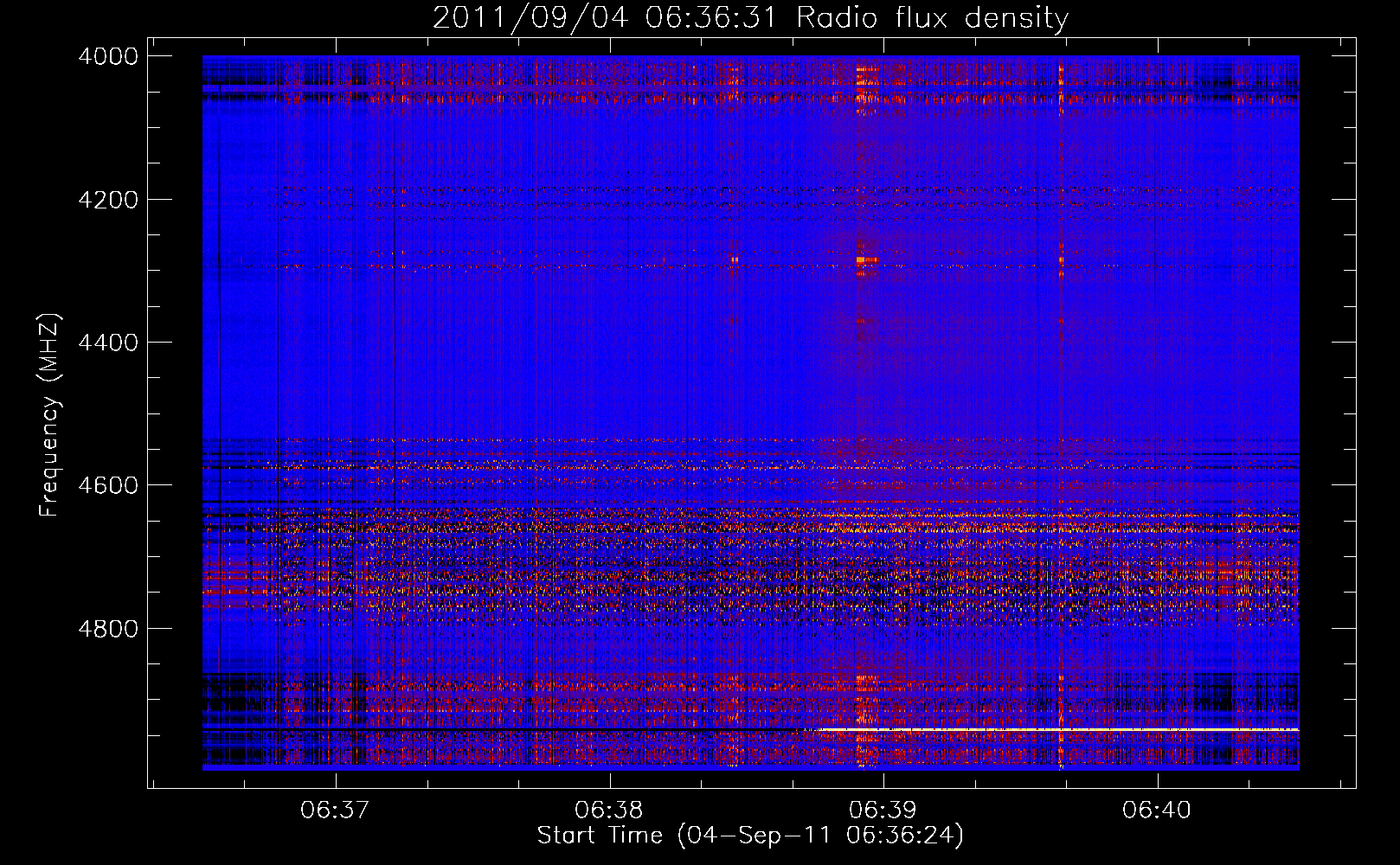Viewport: 1400px width, 865px height.
Task: Click the '4400' frequency axis label
Action: (108, 343)
